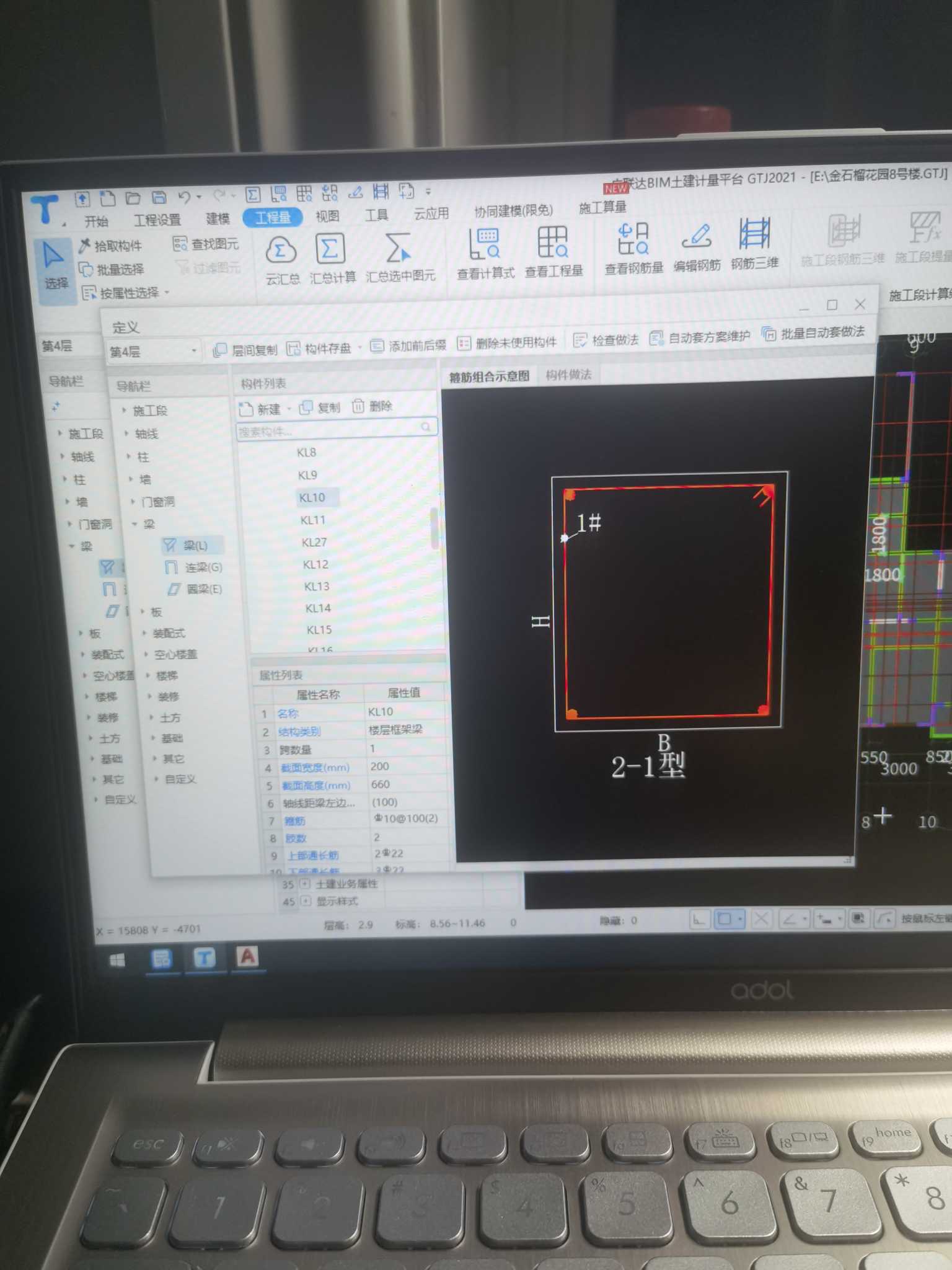Click the undo arrow in quick access bar
Viewport: 952px width, 1270px height.
pos(183,197)
